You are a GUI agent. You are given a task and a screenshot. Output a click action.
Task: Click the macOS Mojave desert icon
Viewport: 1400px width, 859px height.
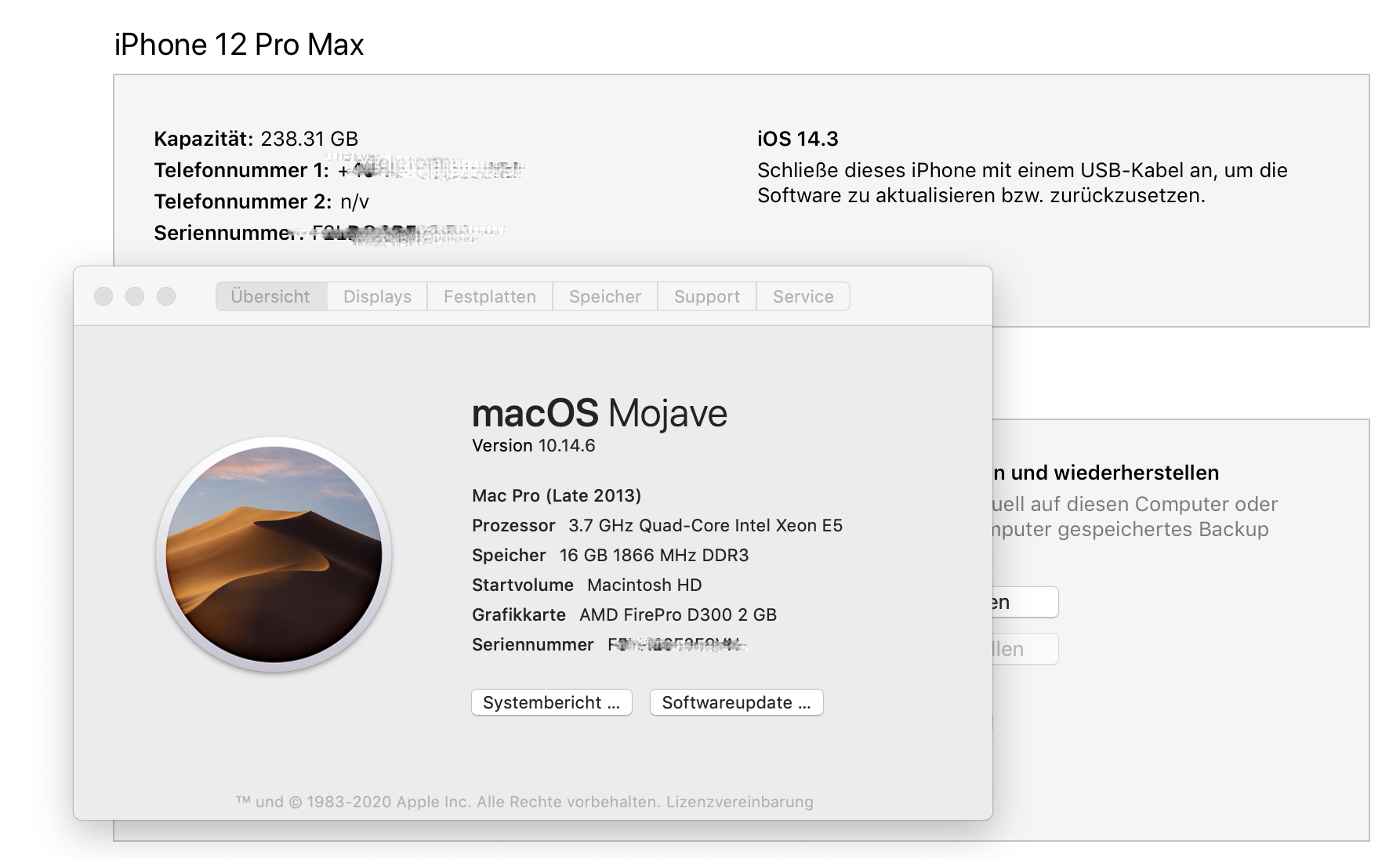(x=274, y=554)
